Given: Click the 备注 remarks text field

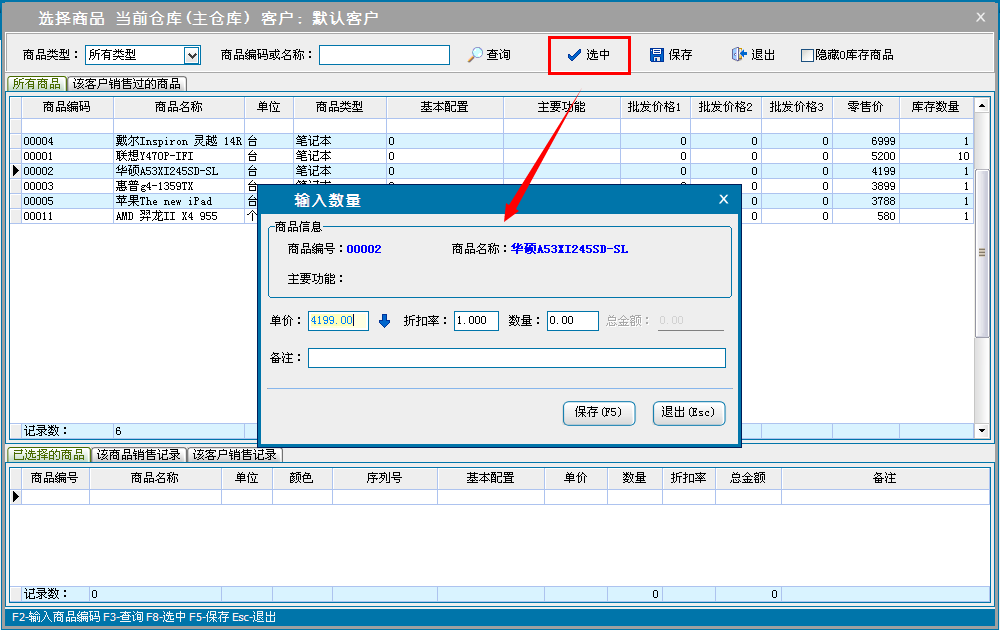Looking at the screenshot, I should coord(516,358).
